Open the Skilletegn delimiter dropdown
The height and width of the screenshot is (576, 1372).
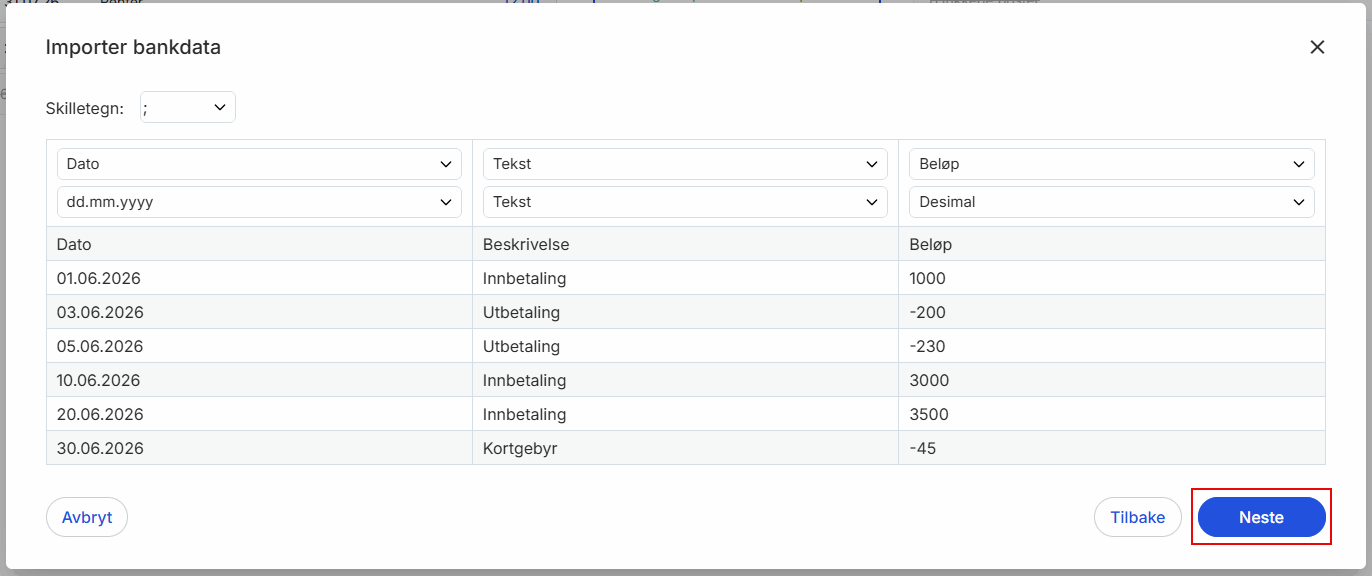click(x=188, y=108)
